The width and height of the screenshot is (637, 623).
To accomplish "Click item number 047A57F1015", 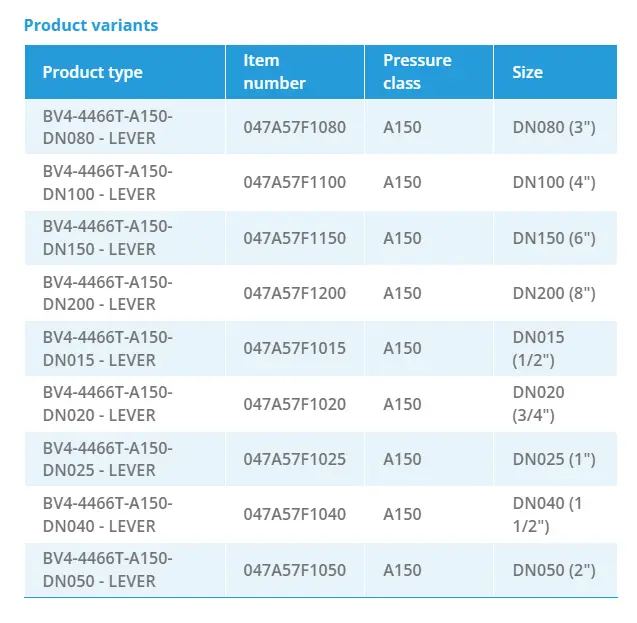I will coord(294,348).
